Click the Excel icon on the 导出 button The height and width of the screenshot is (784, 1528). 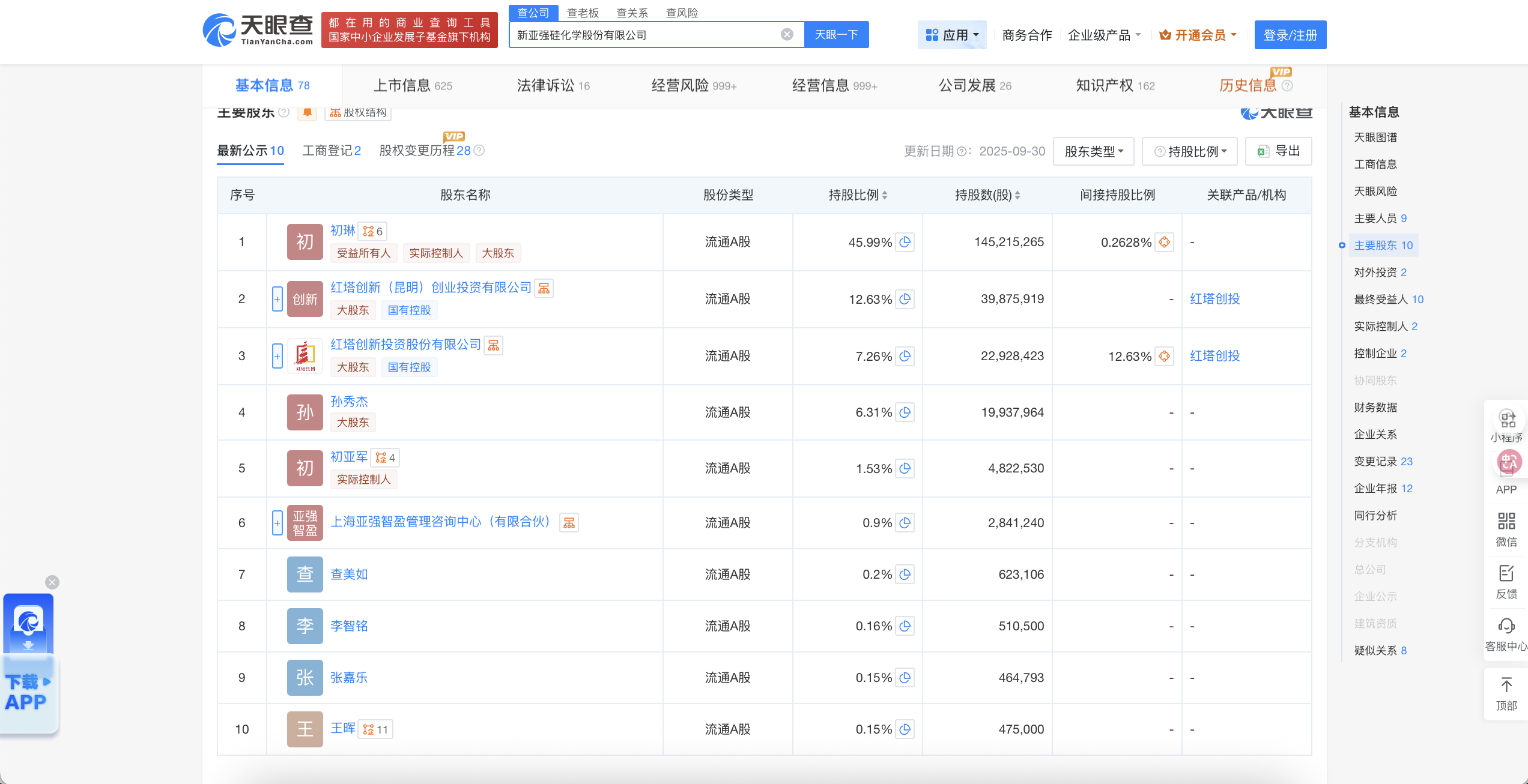[1263, 151]
